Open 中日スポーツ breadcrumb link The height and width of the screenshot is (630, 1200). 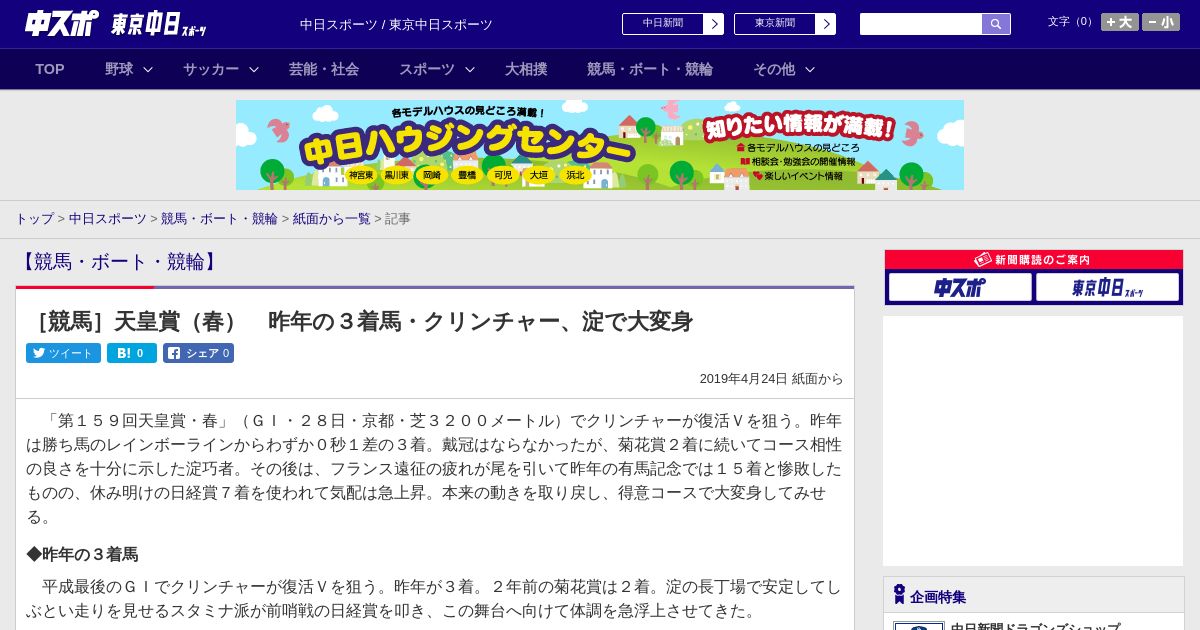108,219
